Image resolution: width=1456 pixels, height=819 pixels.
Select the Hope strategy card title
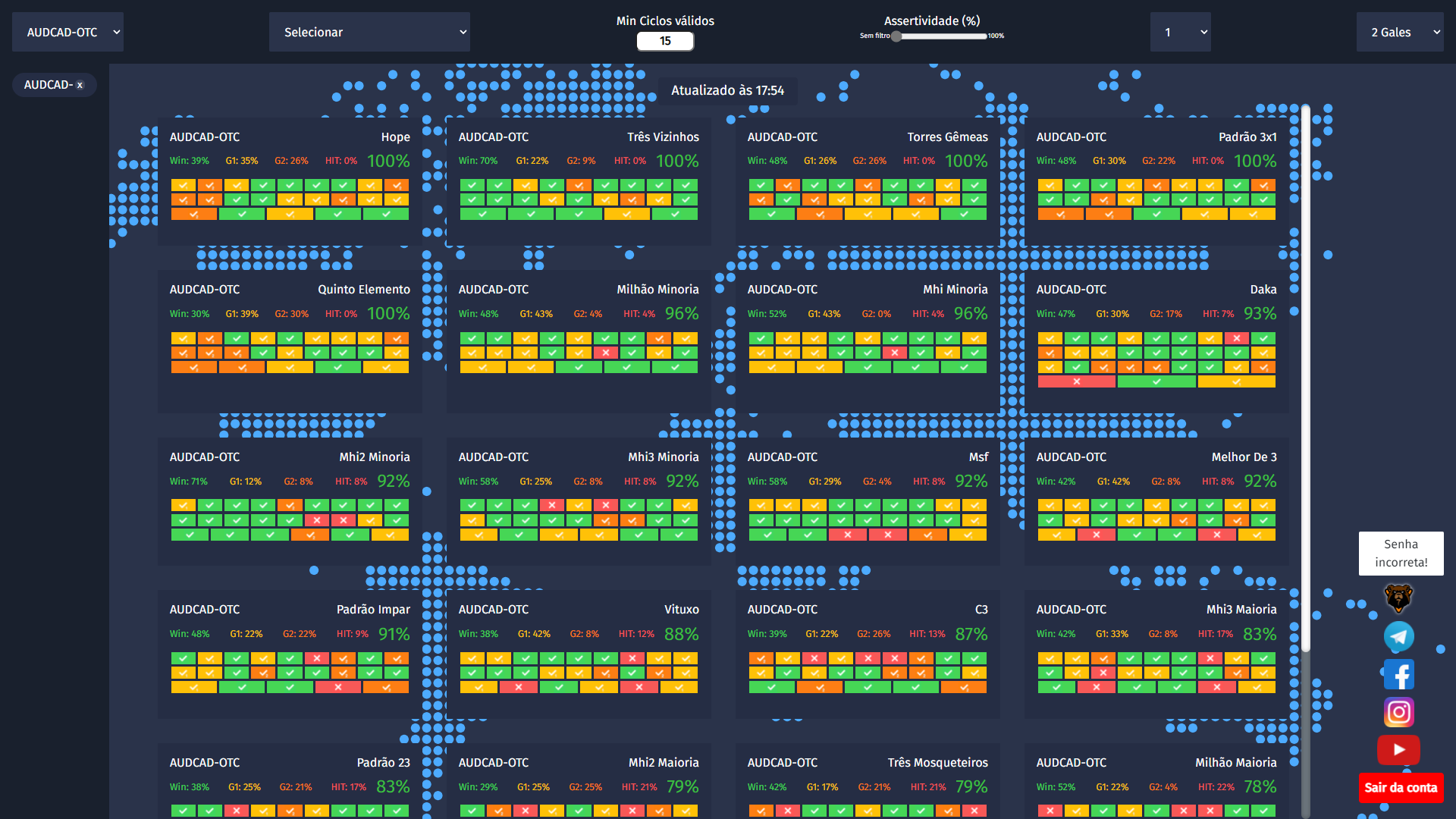(395, 136)
